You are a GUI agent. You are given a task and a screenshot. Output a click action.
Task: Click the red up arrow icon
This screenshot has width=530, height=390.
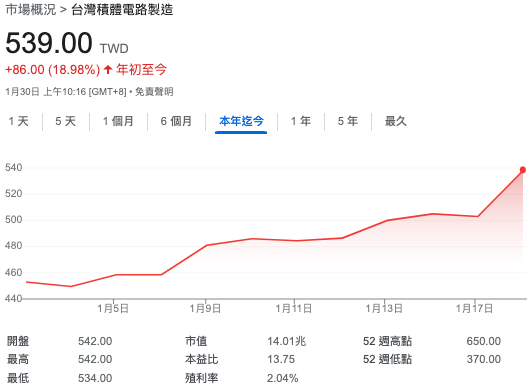coord(108,70)
